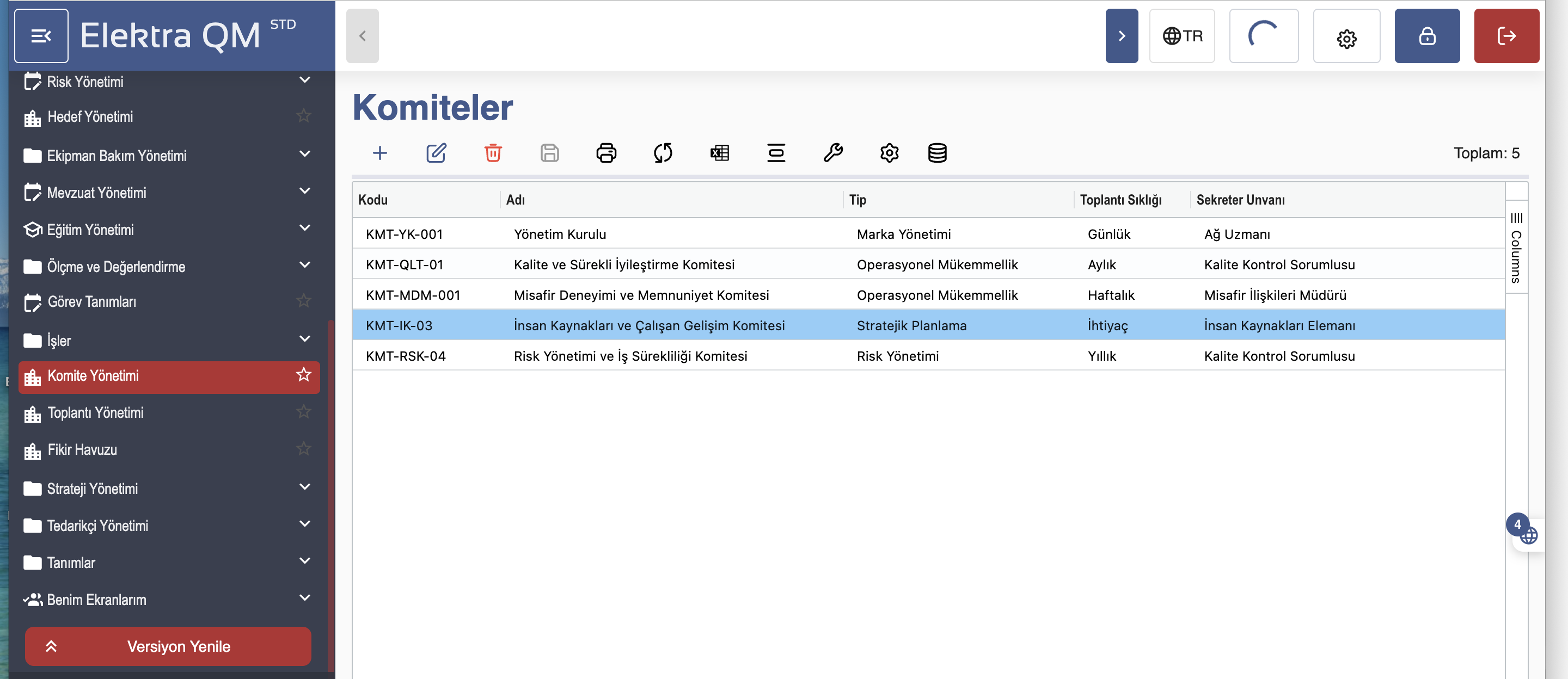Viewport: 1568px width, 679px height.
Task: Open the Columns side panel tab
Action: coord(1516,248)
